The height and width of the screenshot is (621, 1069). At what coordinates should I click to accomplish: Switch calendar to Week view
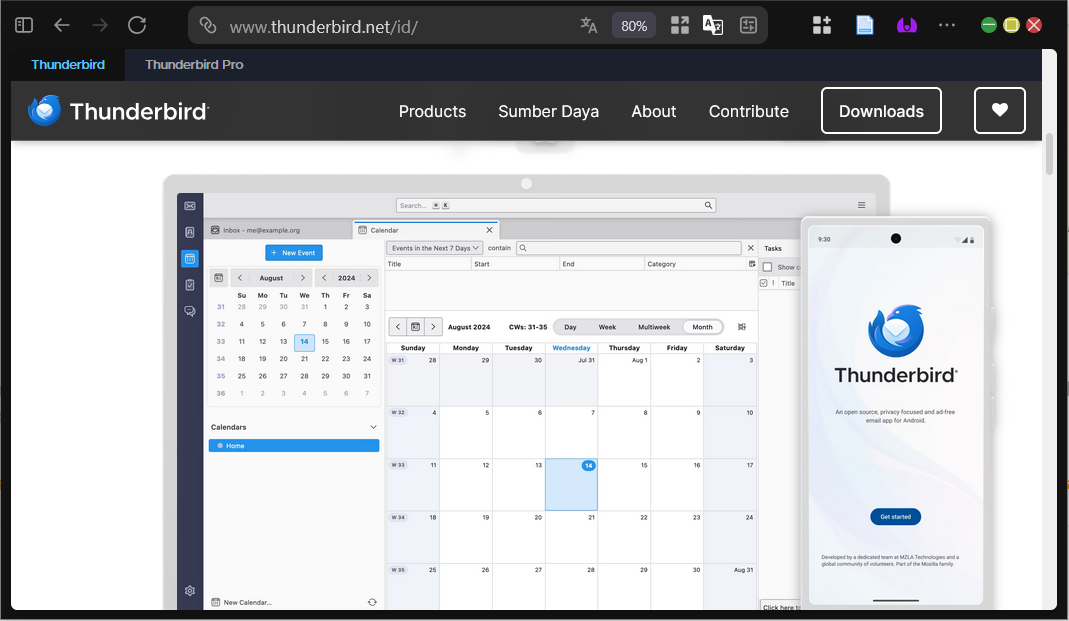coord(607,327)
